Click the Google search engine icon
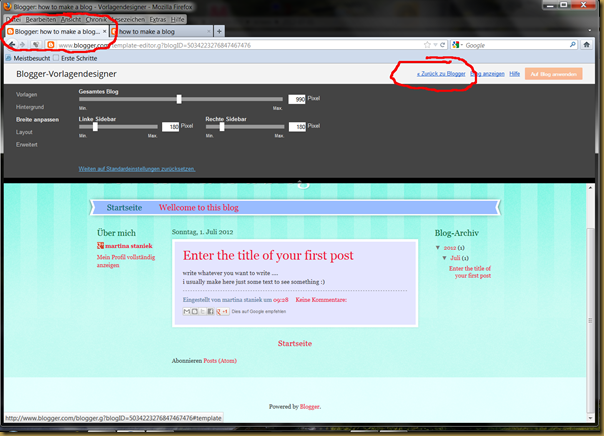The width and height of the screenshot is (604, 436). [456, 45]
